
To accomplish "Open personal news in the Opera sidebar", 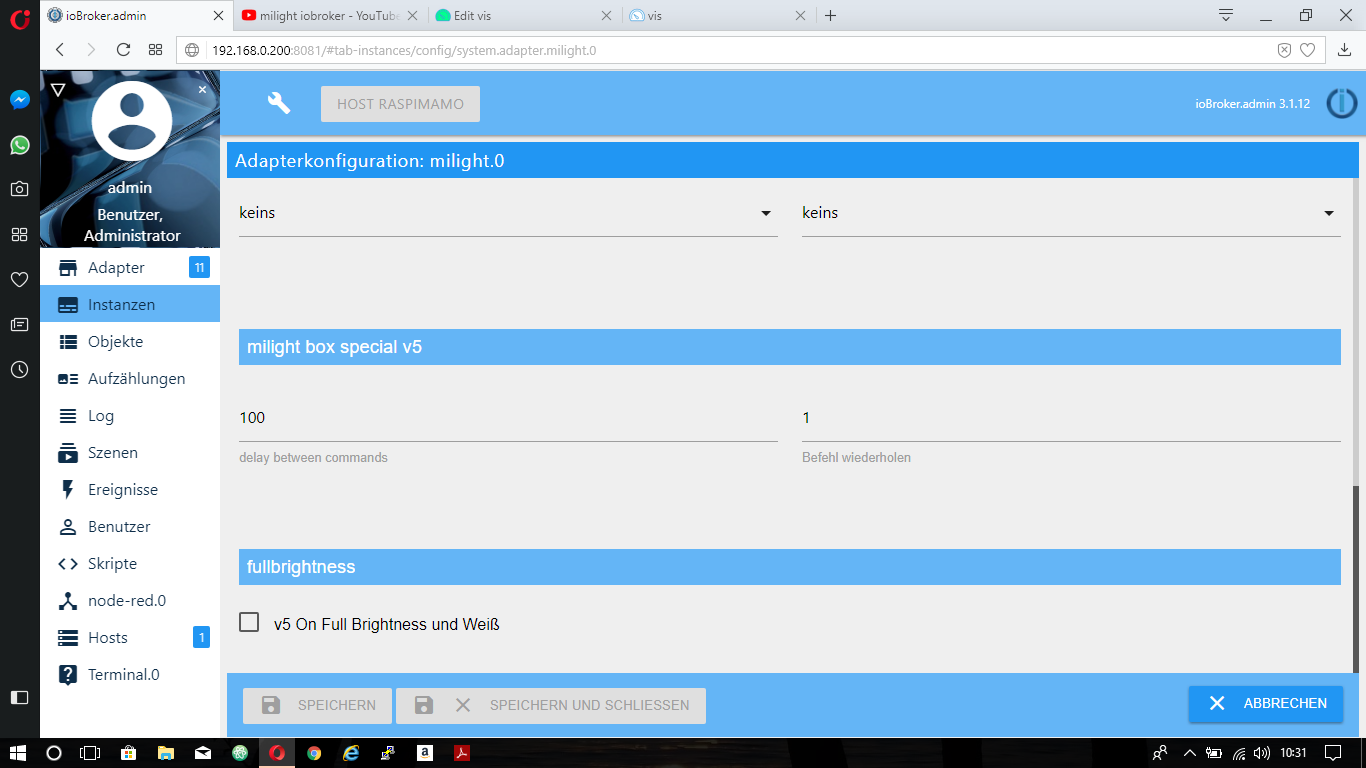I will coord(20,324).
